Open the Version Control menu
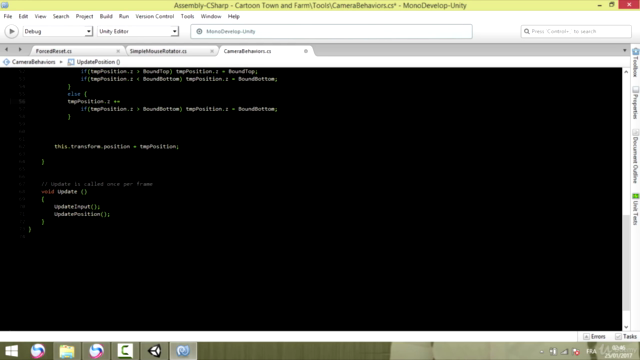 155,16
